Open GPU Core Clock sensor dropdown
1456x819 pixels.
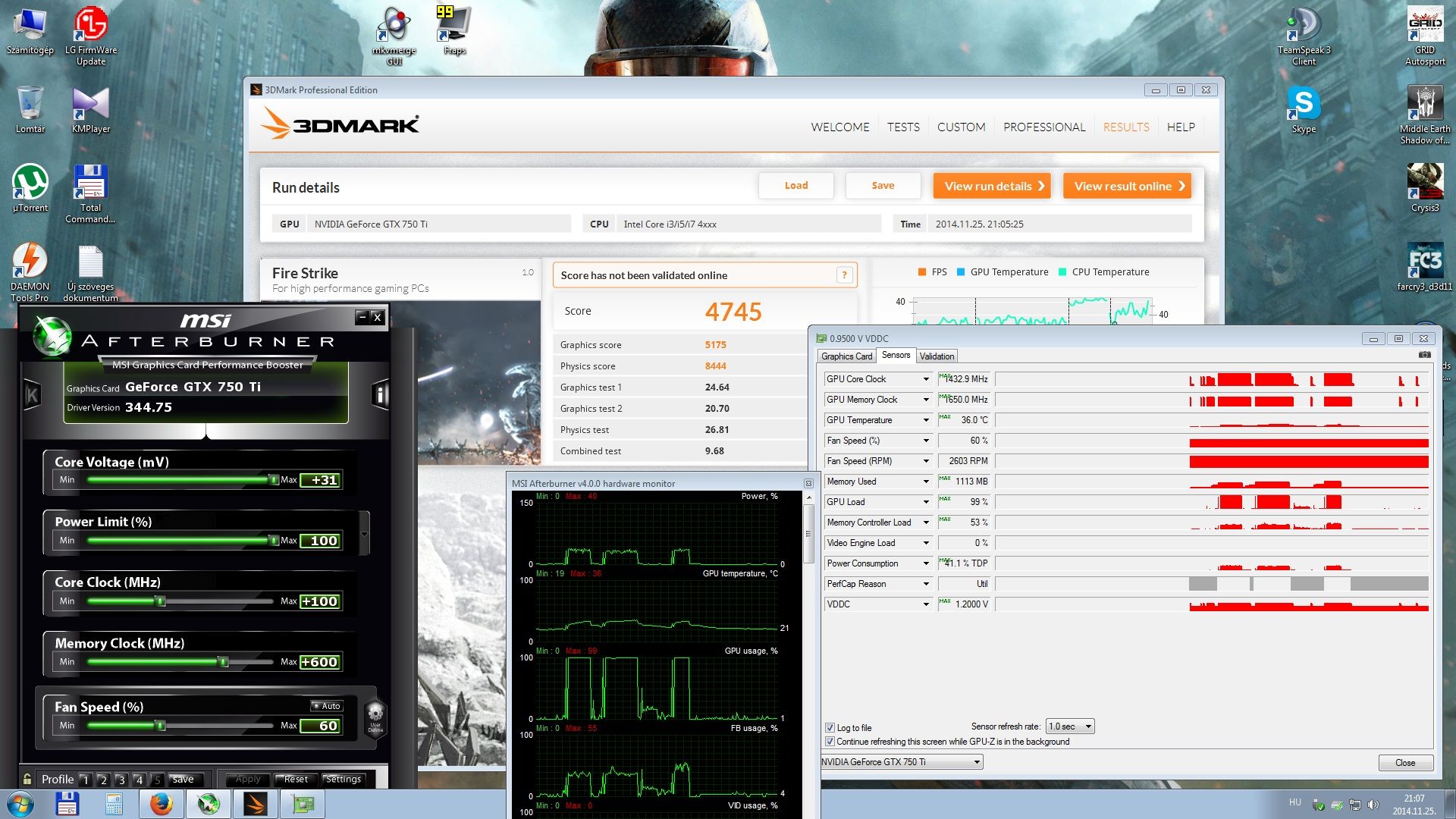coord(925,379)
